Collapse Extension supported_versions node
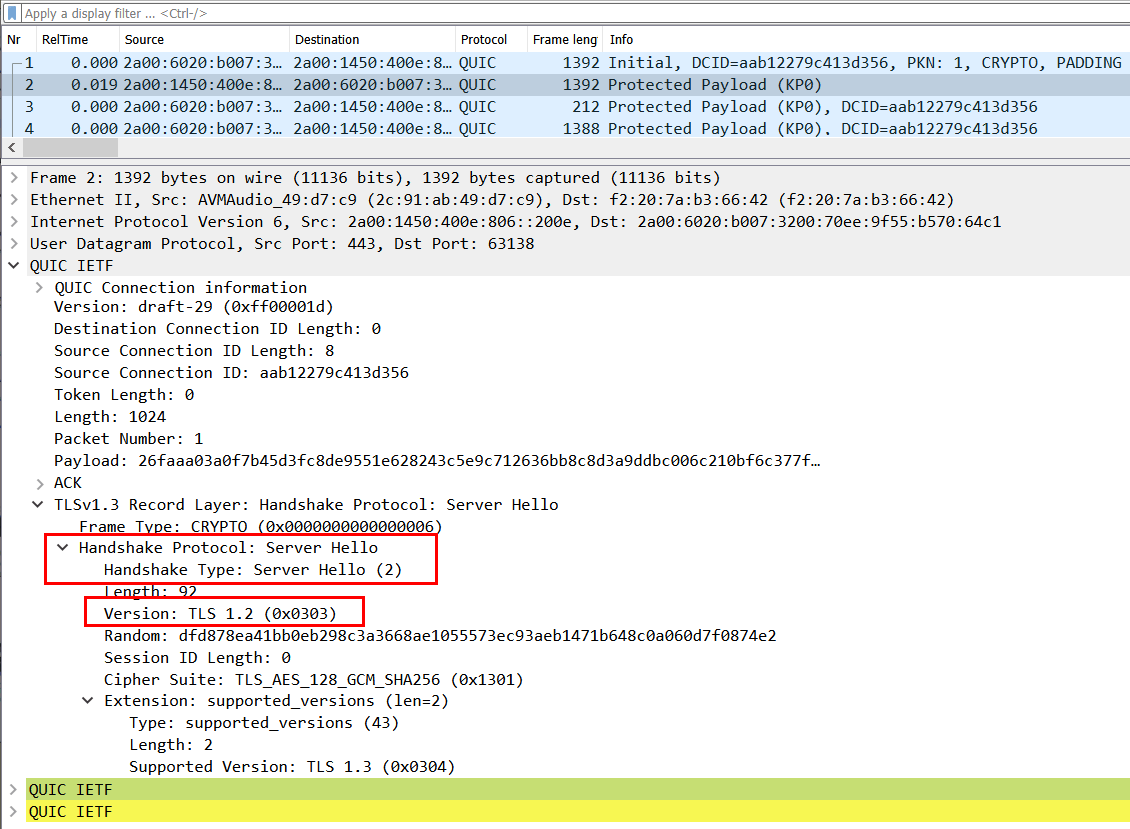The image size is (1130, 829). 88,701
